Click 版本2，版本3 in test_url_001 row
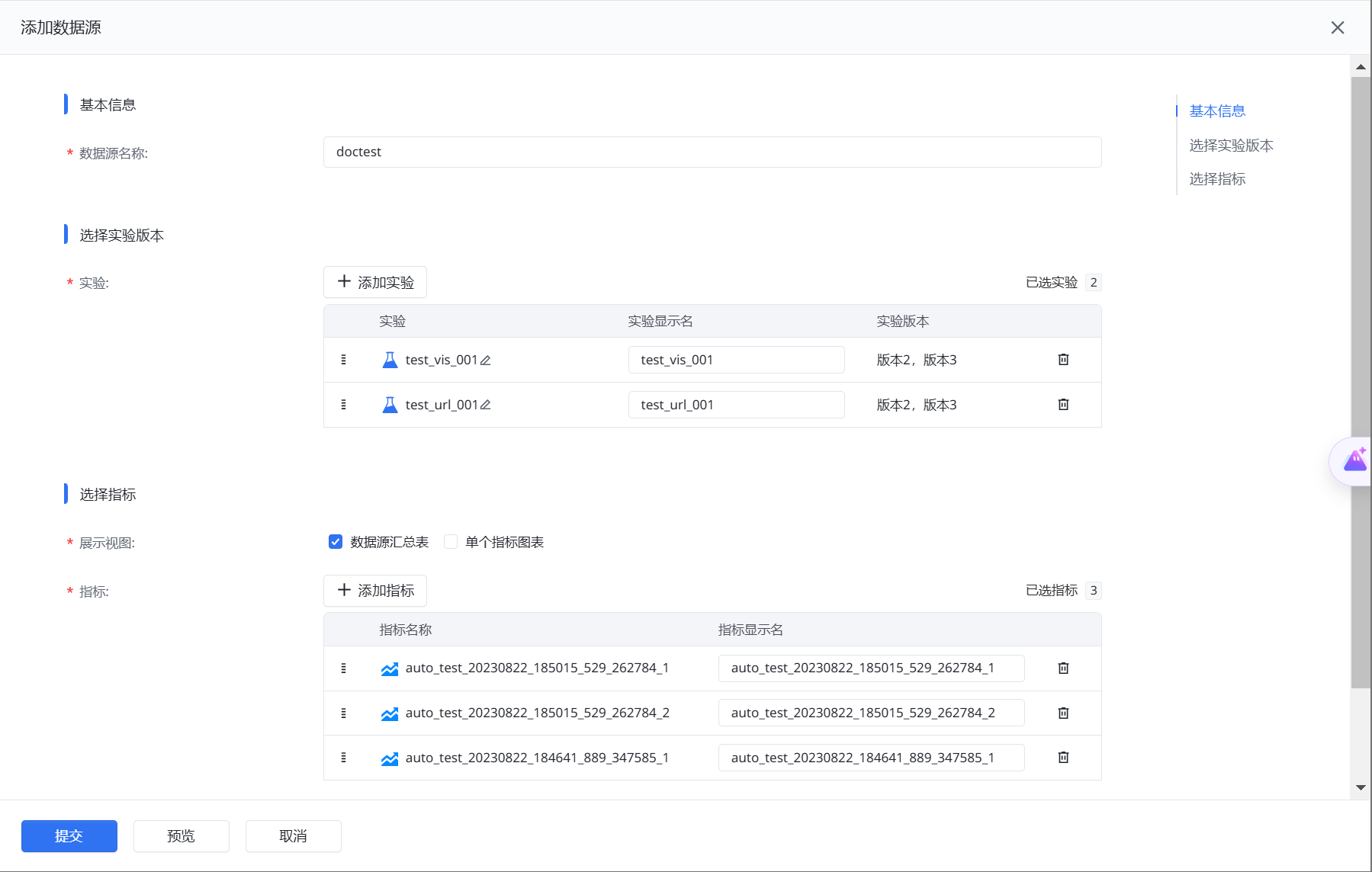Screen dimensions: 1372x872 pyautogui.click(x=917, y=405)
